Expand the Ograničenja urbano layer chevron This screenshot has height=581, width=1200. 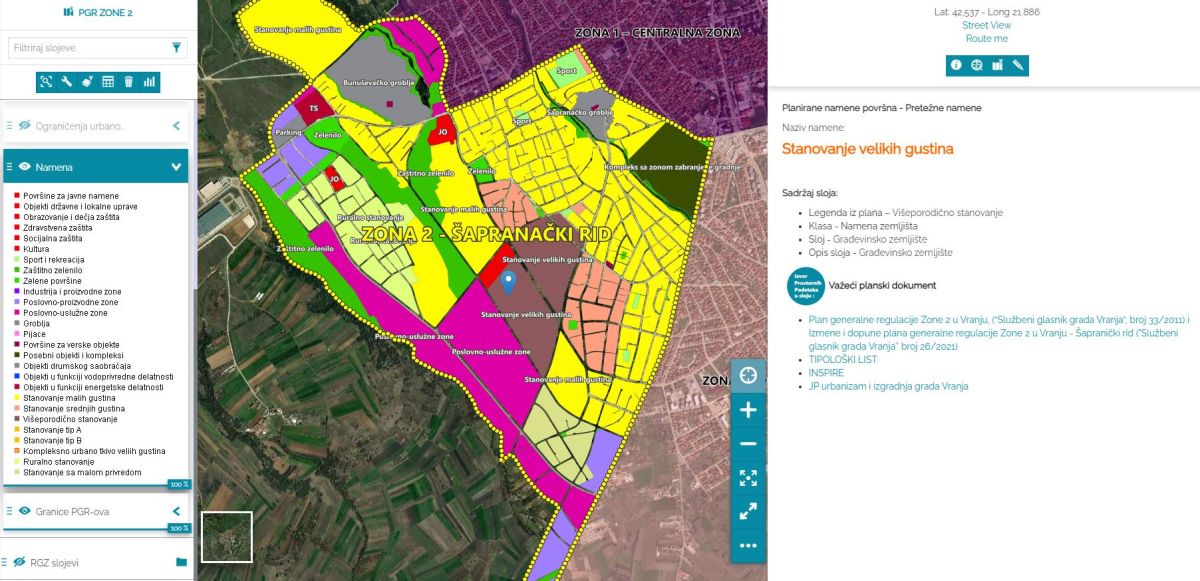pos(176,126)
